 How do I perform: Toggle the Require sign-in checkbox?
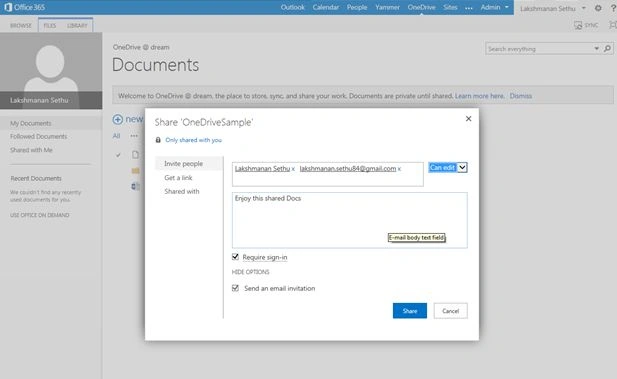click(235, 257)
